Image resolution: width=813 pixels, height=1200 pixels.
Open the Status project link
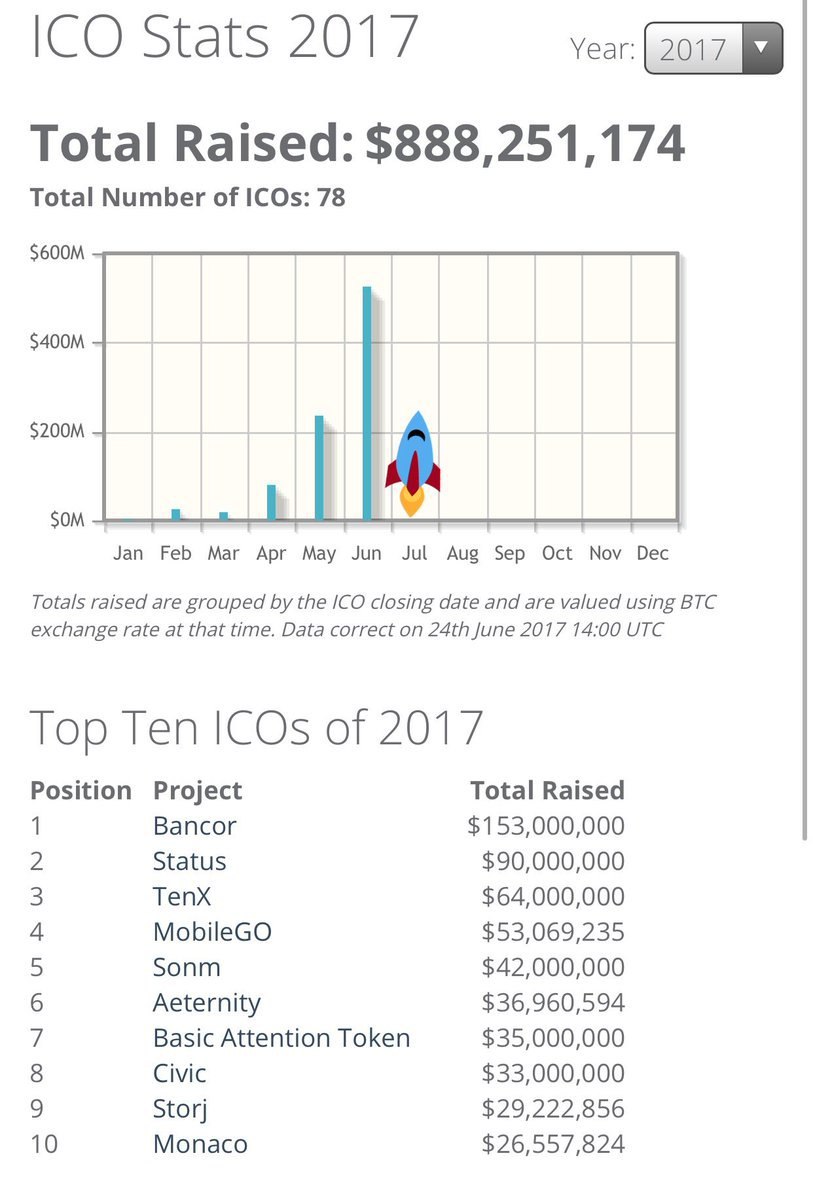[x=190, y=861]
